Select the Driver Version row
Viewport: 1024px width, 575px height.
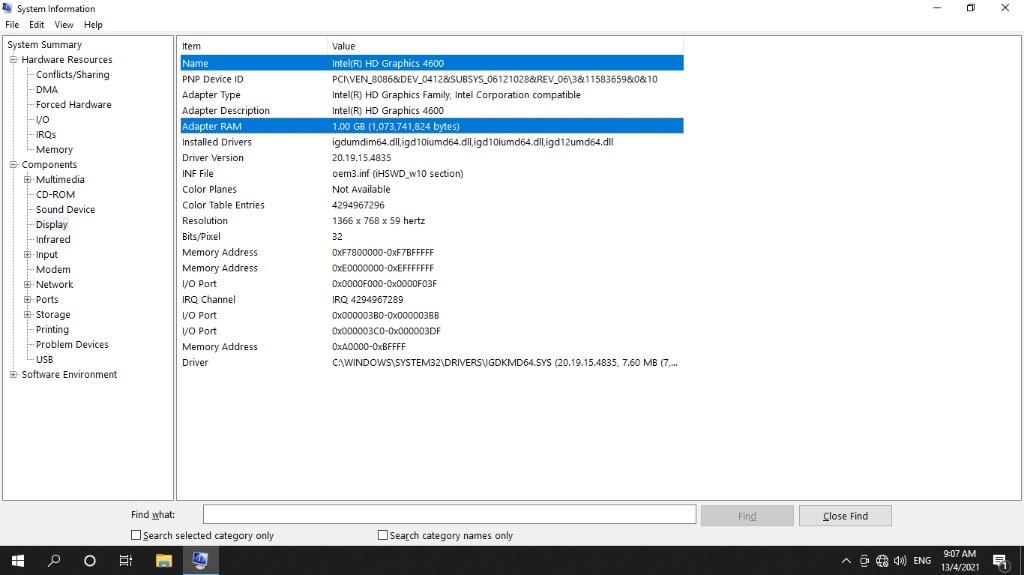click(432, 157)
